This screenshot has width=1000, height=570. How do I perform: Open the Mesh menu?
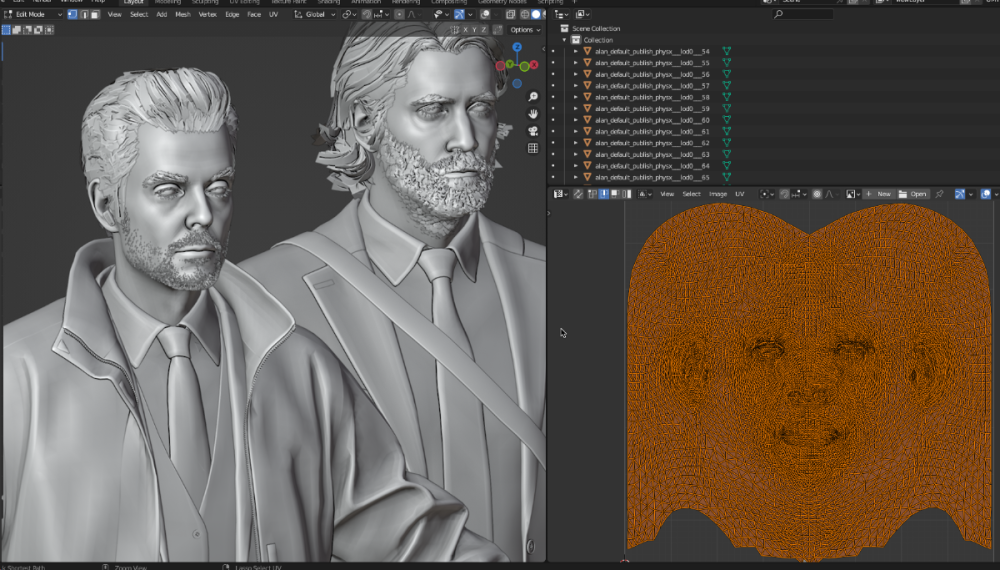183,15
